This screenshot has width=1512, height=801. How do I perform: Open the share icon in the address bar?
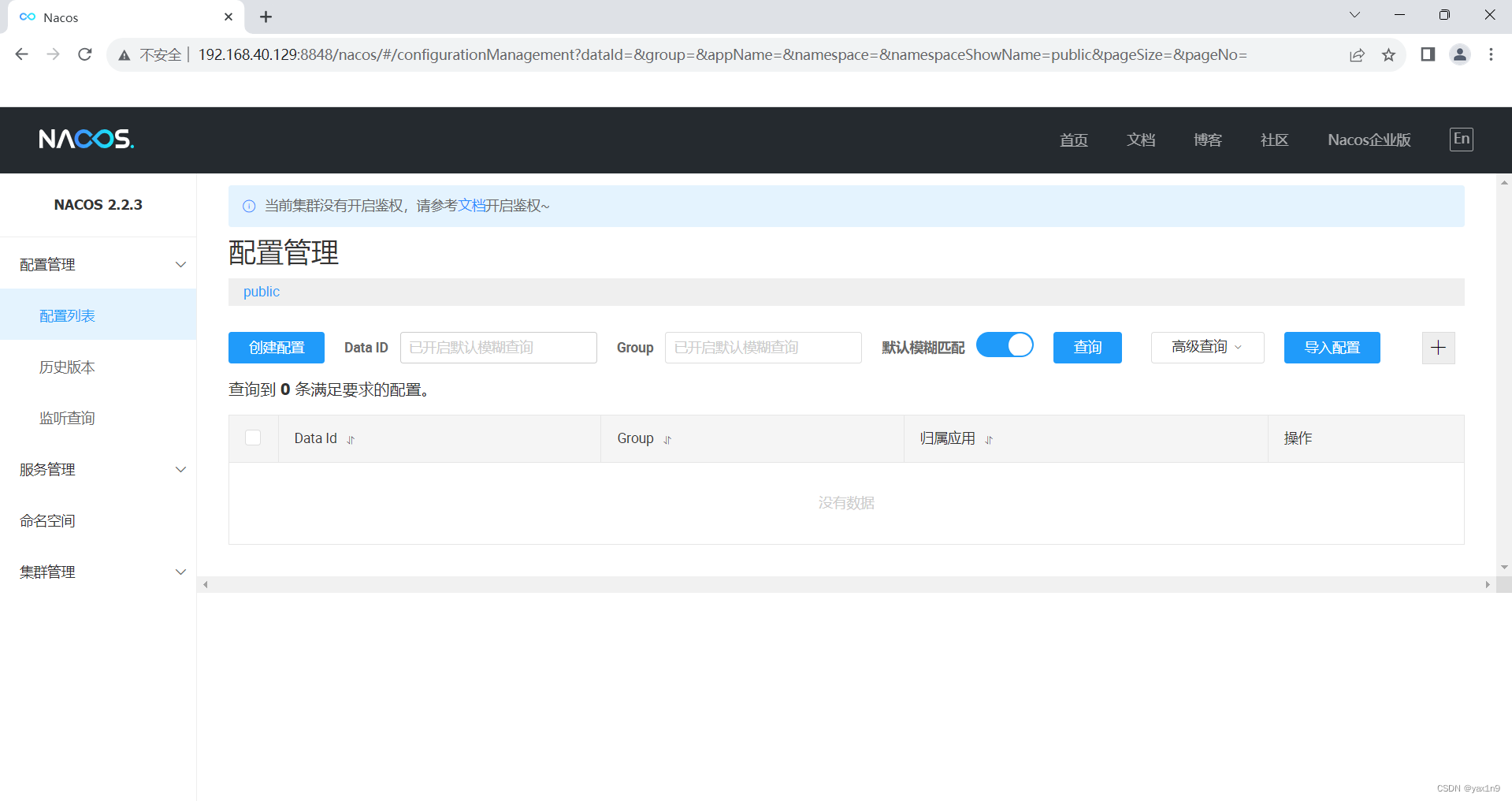(x=1357, y=54)
